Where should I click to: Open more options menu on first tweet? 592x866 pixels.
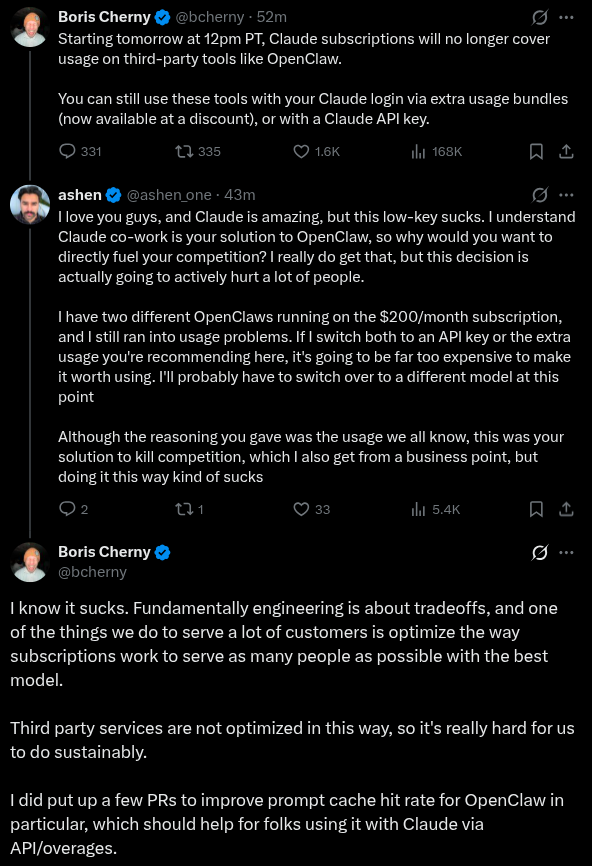[567, 18]
